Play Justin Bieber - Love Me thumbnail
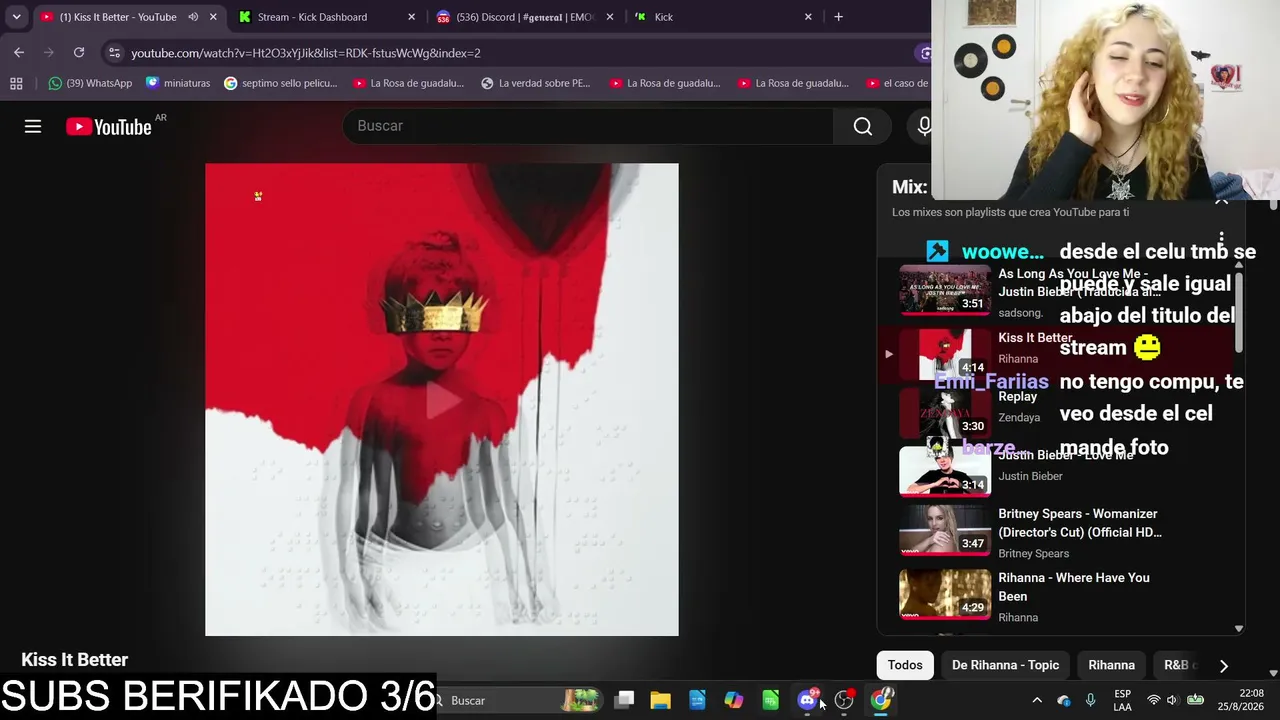The width and height of the screenshot is (1280, 720). (x=944, y=471)
